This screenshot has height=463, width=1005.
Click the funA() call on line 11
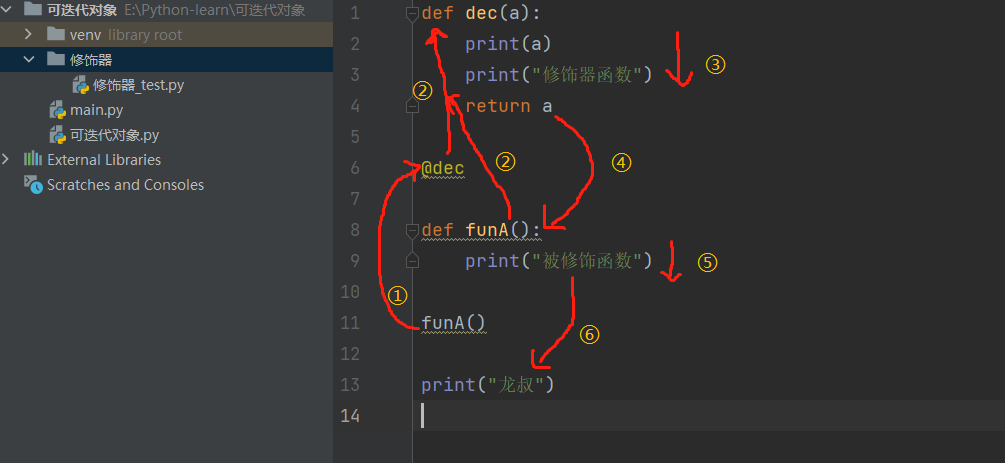pos(453,323)
